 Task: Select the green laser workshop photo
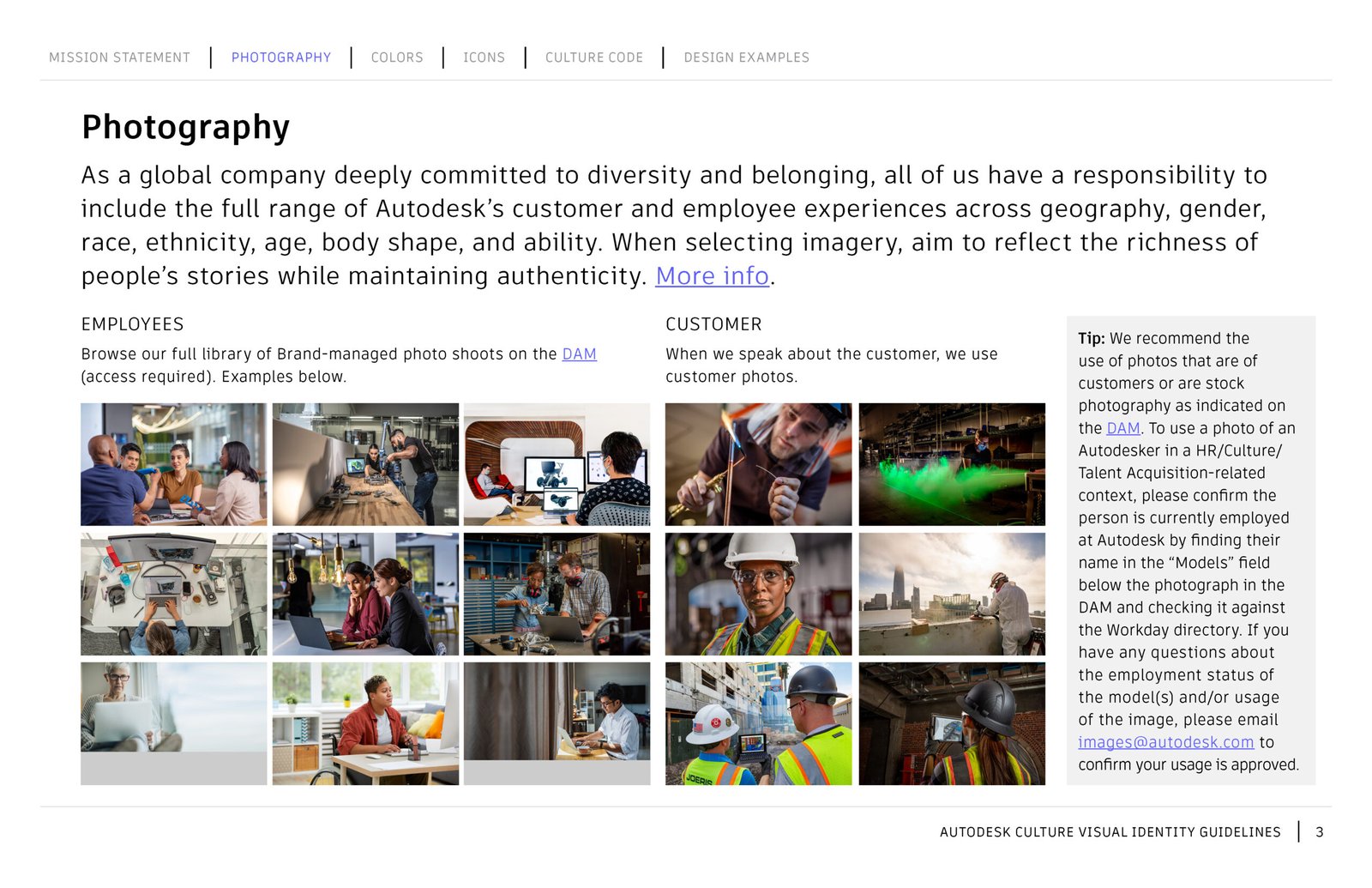coord(952,464)
